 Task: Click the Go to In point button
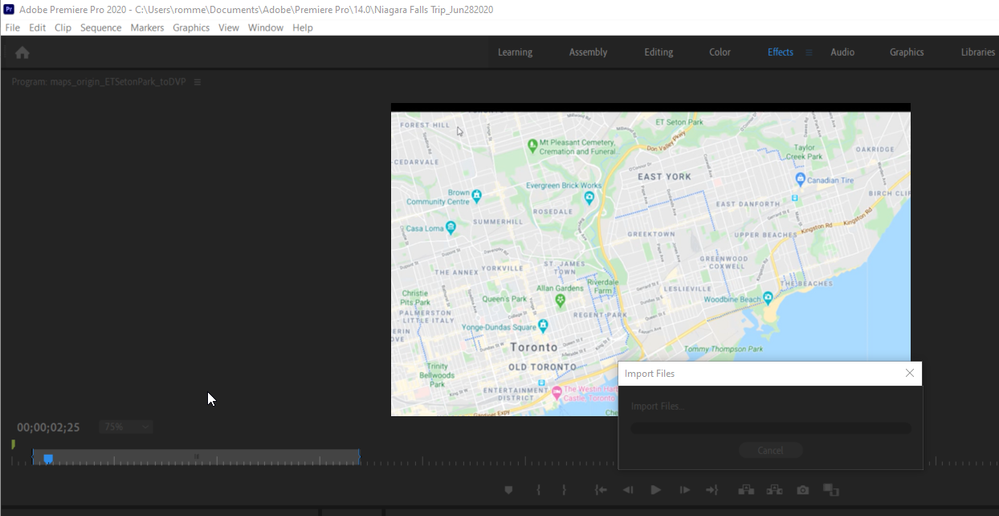click(600, 490)
